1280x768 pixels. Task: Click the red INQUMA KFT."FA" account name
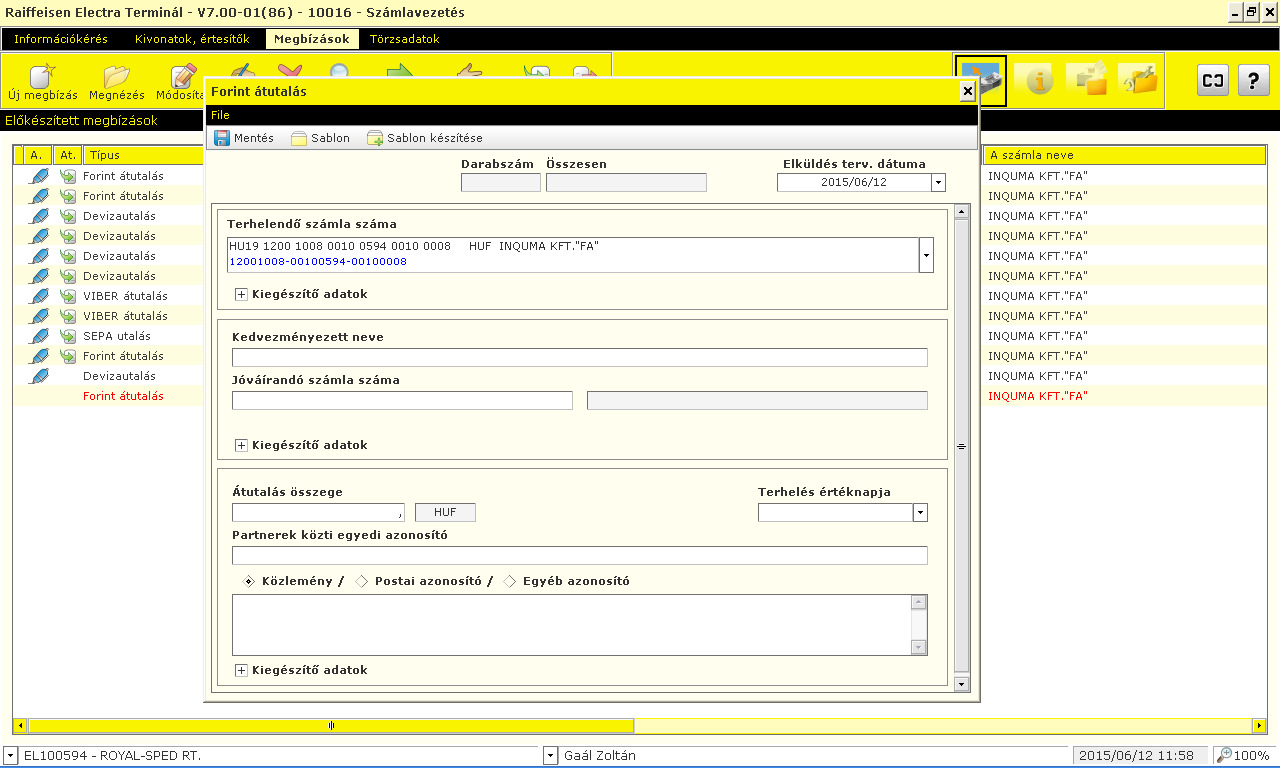click(1037, 396)
